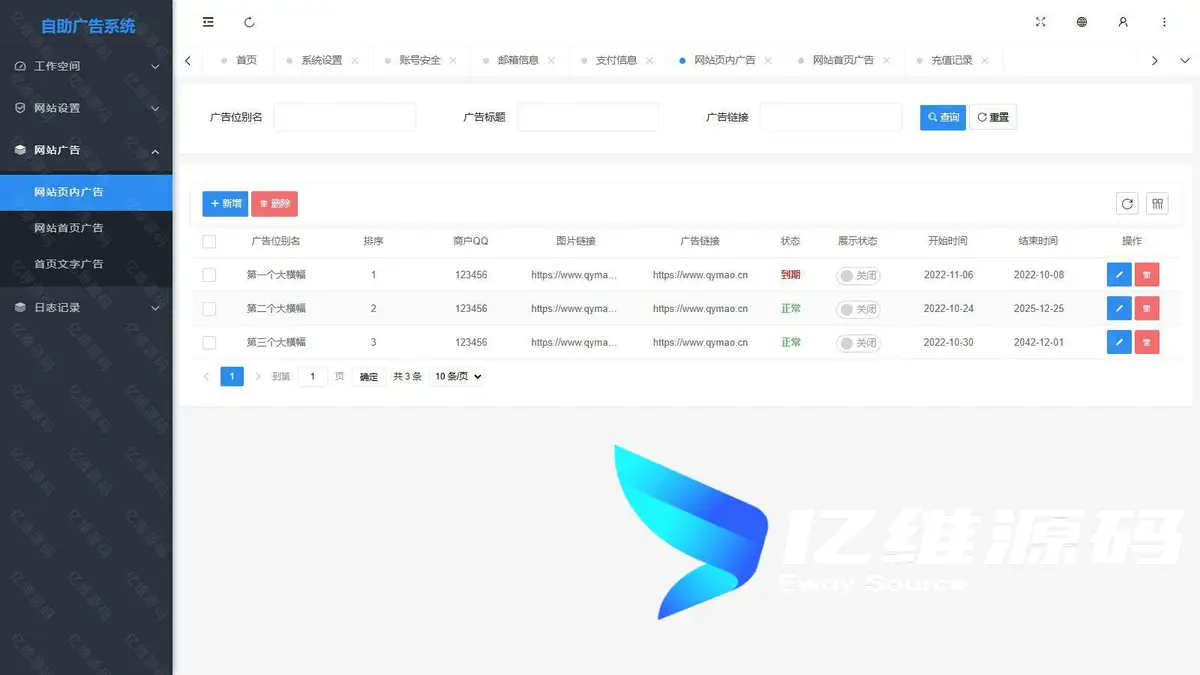
Task: Expand the 日志记录 sidebar menu
Action: 86,308
